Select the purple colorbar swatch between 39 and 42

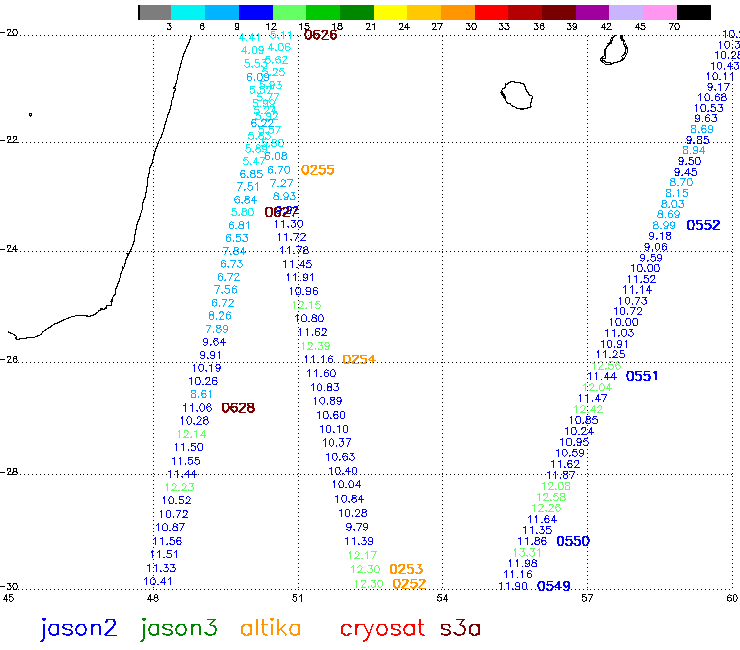tap(592, 12)
